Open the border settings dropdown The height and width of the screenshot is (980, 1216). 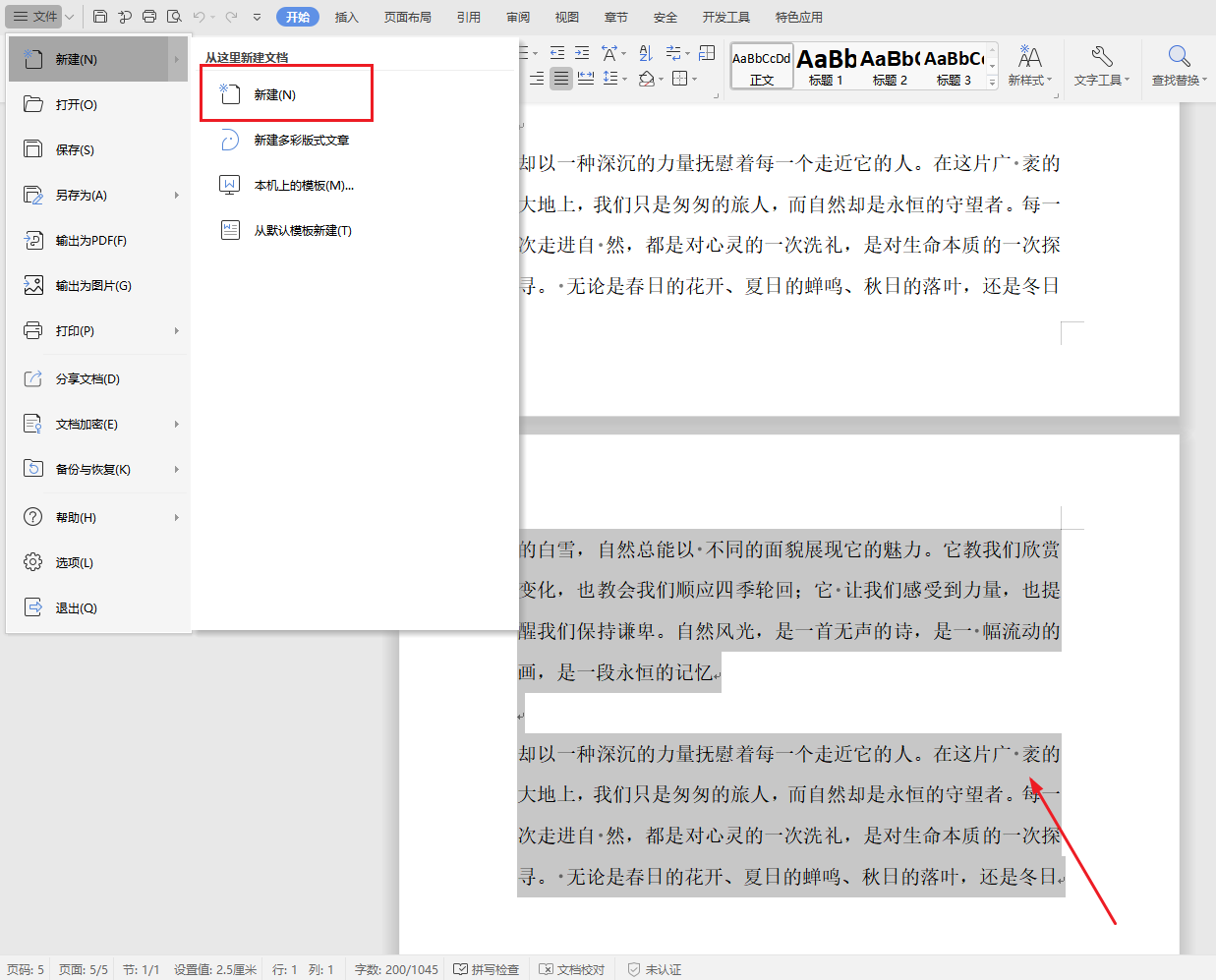[695, 79]
